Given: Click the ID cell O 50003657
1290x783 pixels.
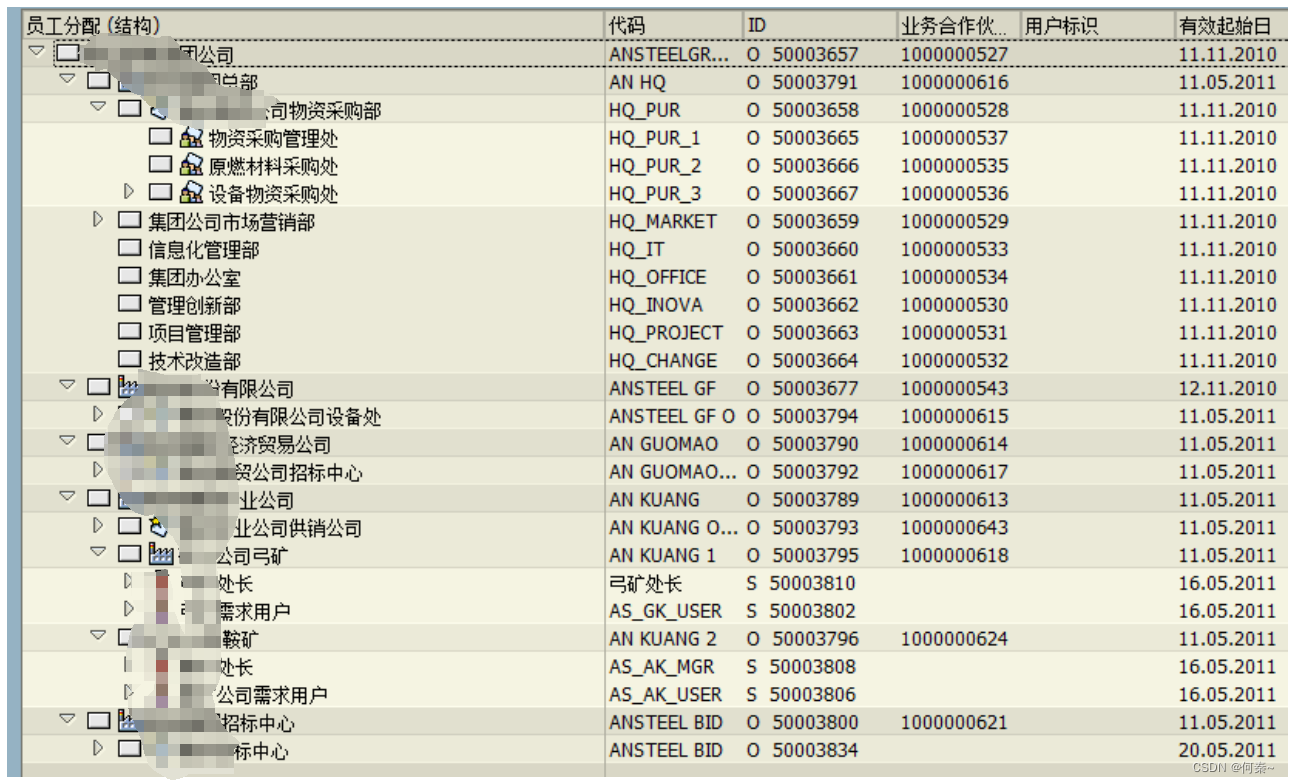Looking at the screenshot, I should coord(802,54).
